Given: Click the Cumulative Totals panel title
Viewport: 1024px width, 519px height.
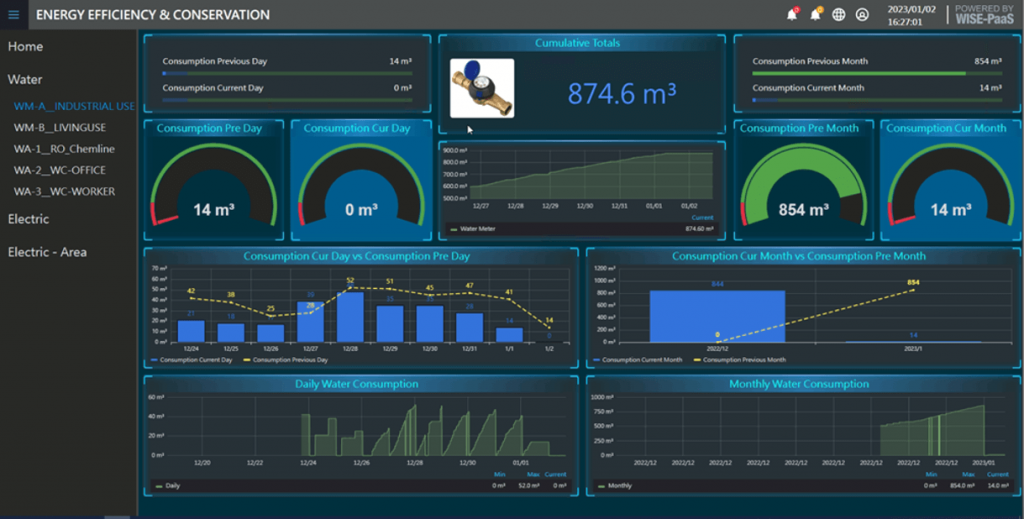Looking at the screenshot, I should pos(577,43).
